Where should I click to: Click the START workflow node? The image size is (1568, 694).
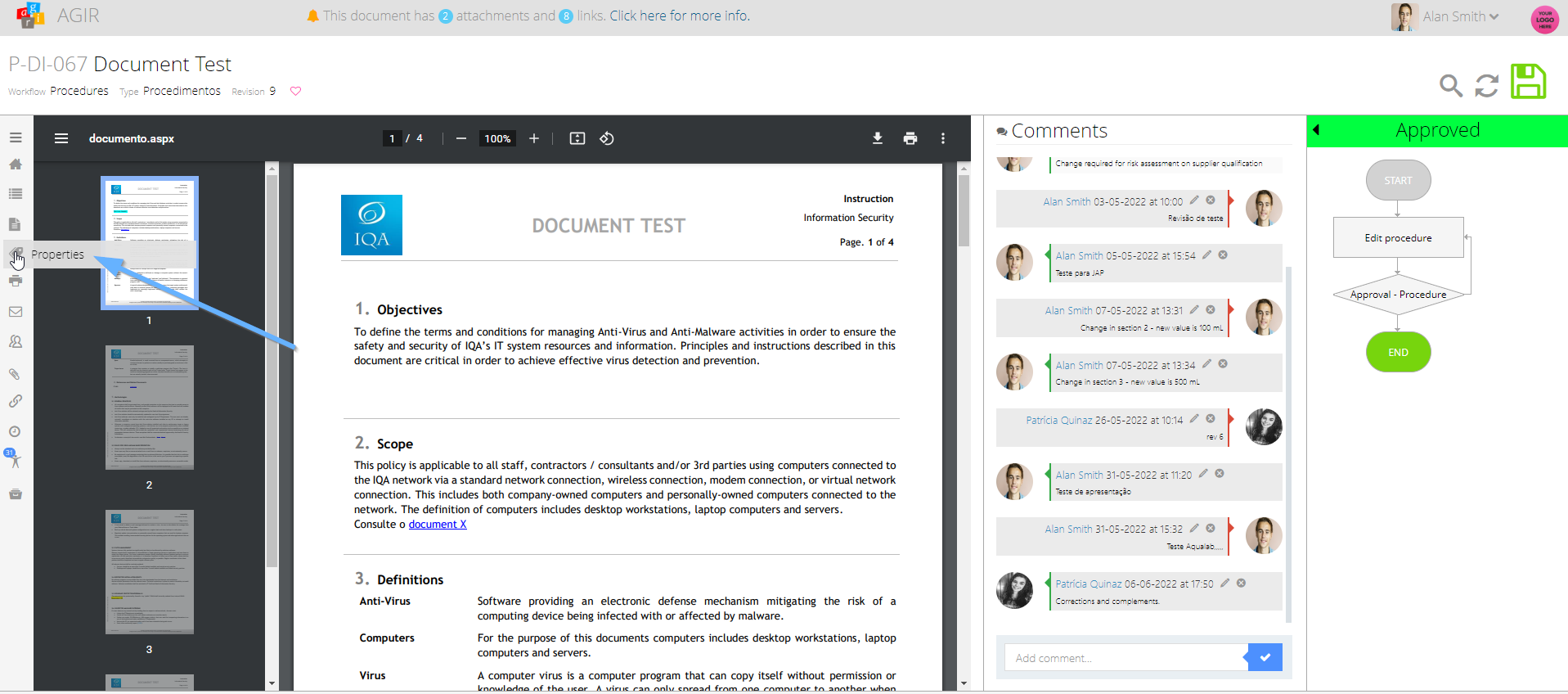pyautogui.click(x=1398, y=180)
